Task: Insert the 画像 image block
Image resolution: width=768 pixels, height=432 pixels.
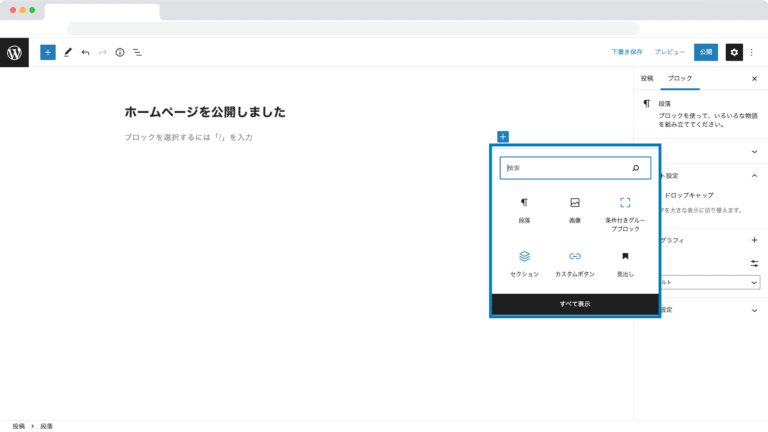Action: tap(574, 209)
